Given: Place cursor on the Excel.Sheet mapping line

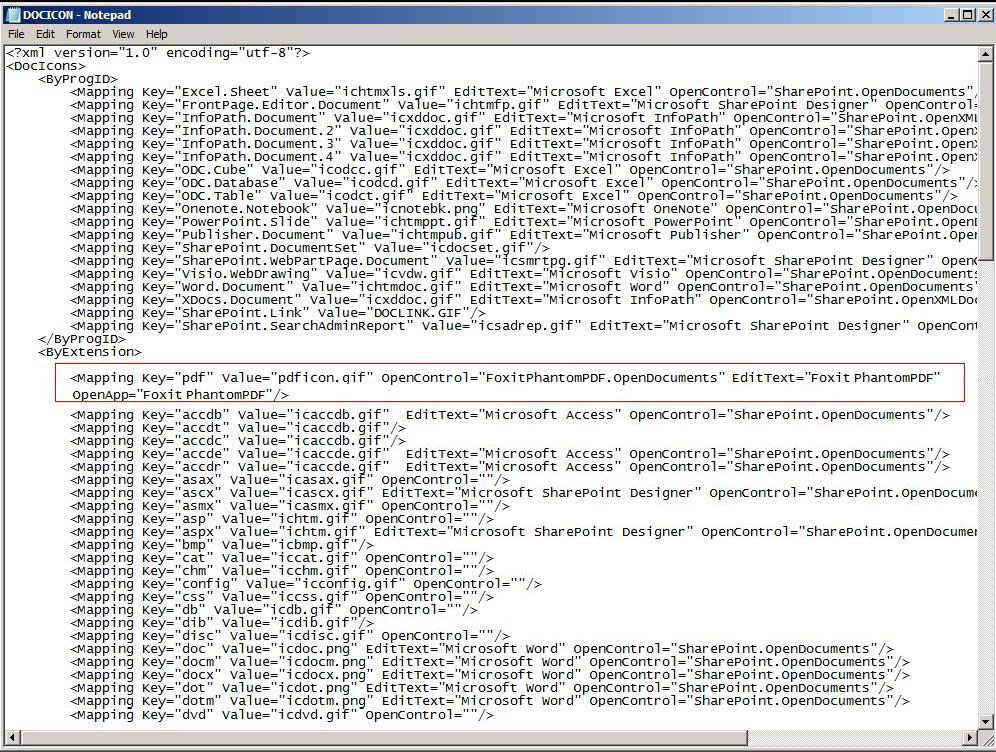Looking at the screenshot, I should point(400,92).
